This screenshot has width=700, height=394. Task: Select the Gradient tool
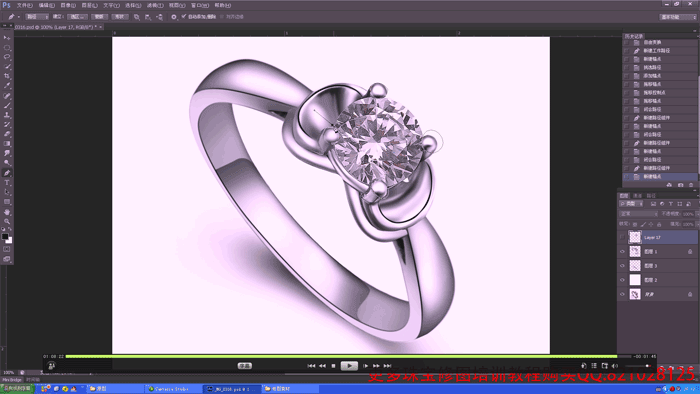(x=7, y=144)
